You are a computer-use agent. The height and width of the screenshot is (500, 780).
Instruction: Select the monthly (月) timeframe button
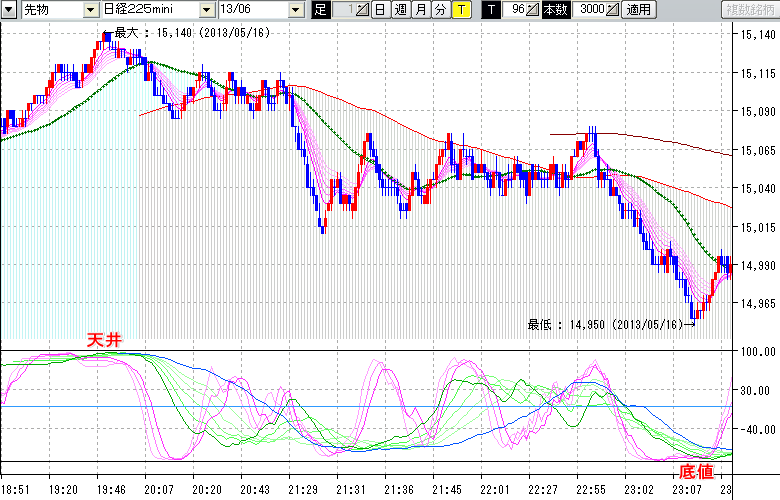(421, 9)
